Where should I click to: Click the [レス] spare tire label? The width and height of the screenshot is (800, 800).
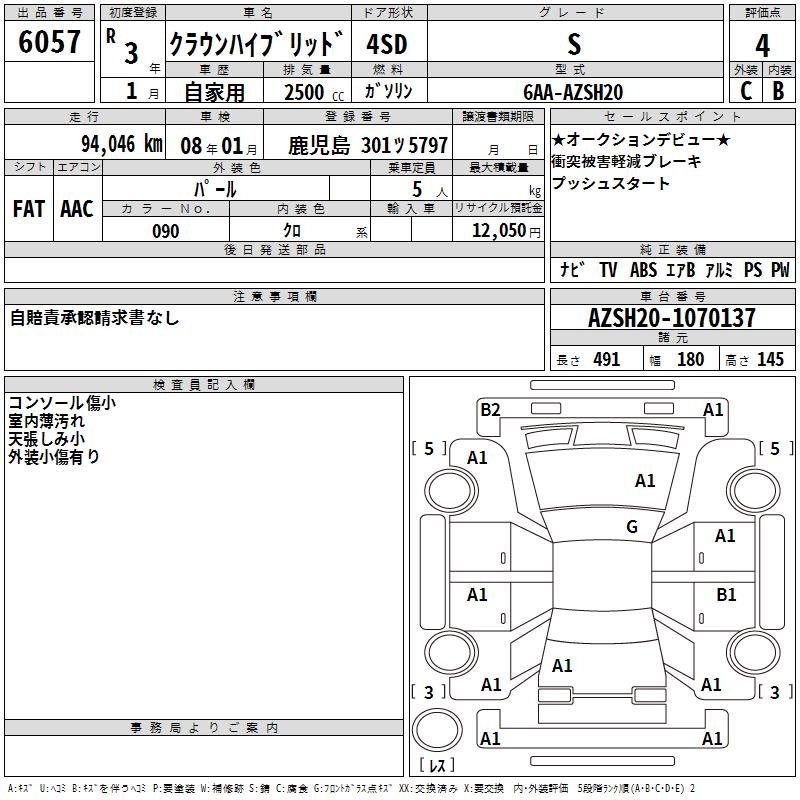coord(437,764)
